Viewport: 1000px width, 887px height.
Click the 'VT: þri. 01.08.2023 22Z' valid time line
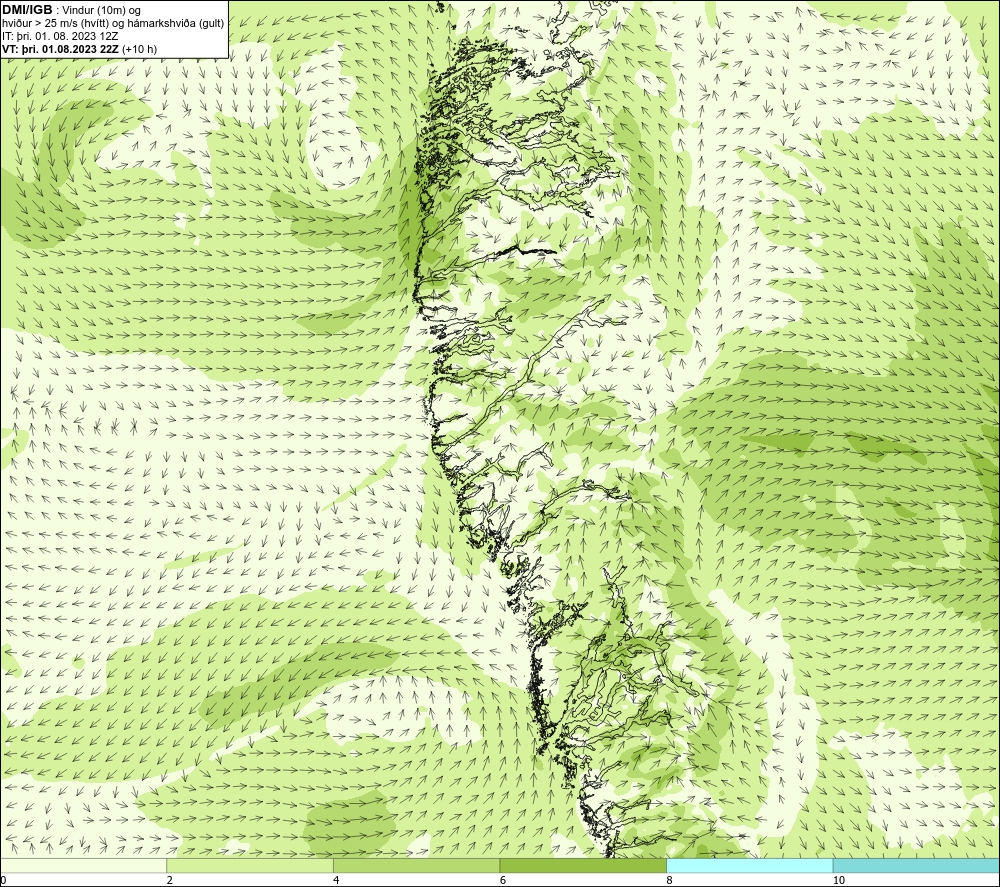80,48
